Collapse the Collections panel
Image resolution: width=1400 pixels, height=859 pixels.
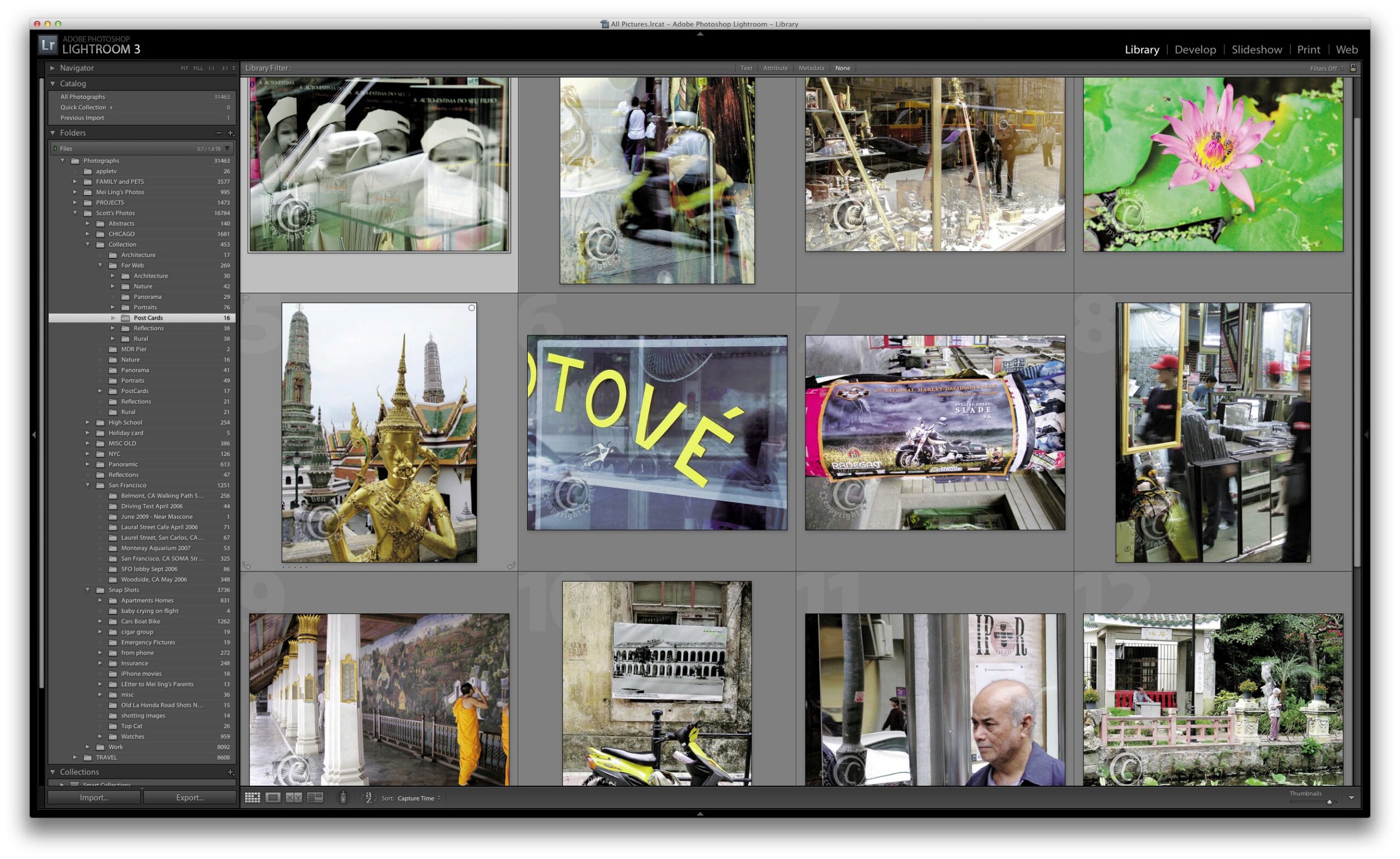point(52,772)
